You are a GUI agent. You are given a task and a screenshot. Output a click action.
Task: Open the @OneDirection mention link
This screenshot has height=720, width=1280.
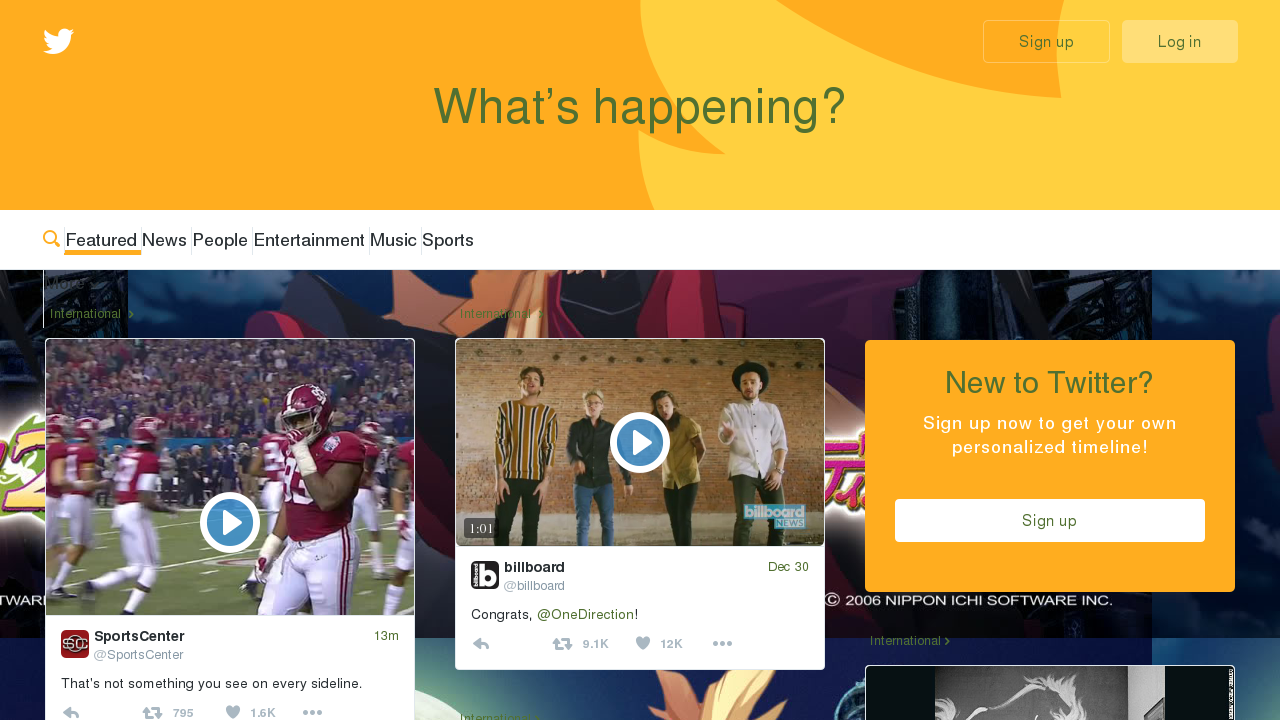pyautogui.click(x=585, y=614)
